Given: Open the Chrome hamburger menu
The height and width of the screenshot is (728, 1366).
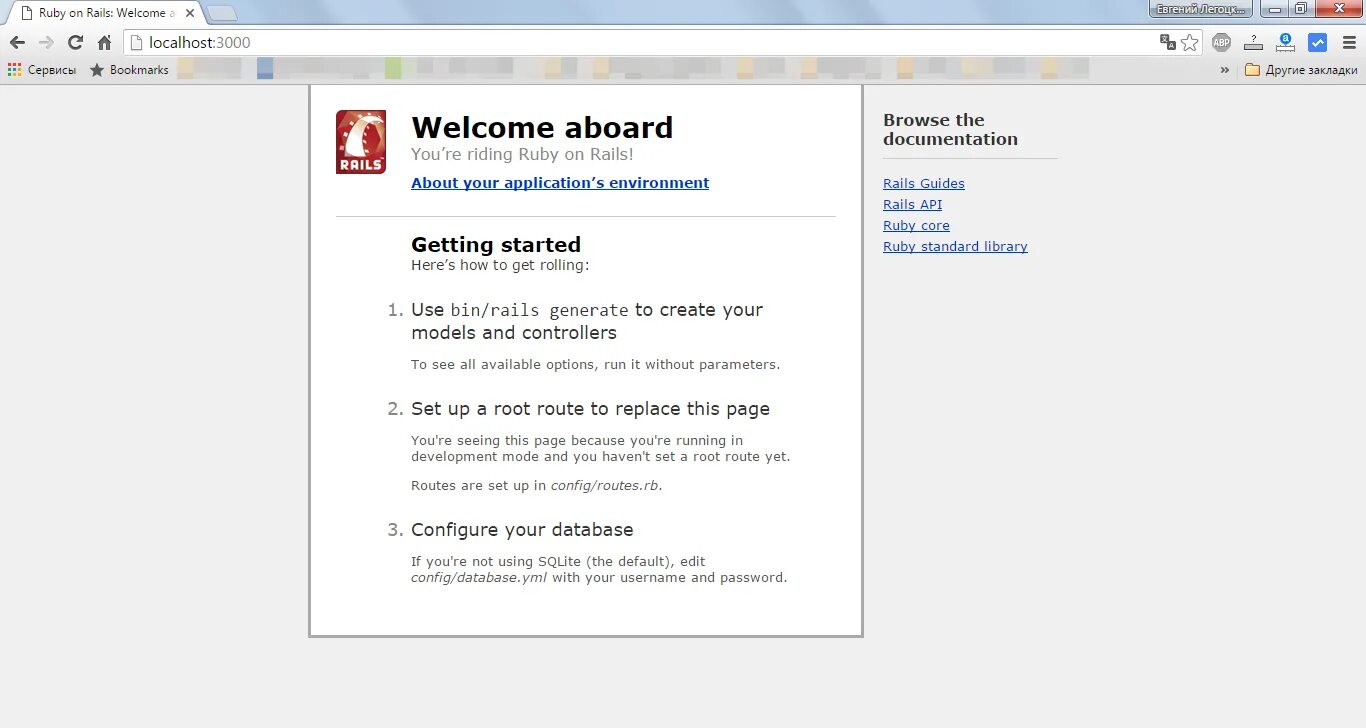Looking at the screenshot, I should pyautogui.click(x=1347, y=42).
